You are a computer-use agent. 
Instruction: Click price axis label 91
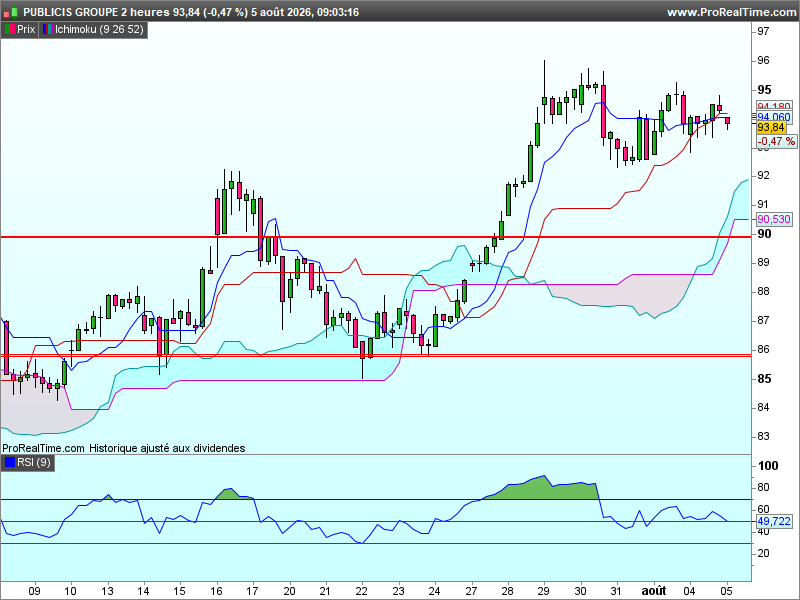click(763, 205)
